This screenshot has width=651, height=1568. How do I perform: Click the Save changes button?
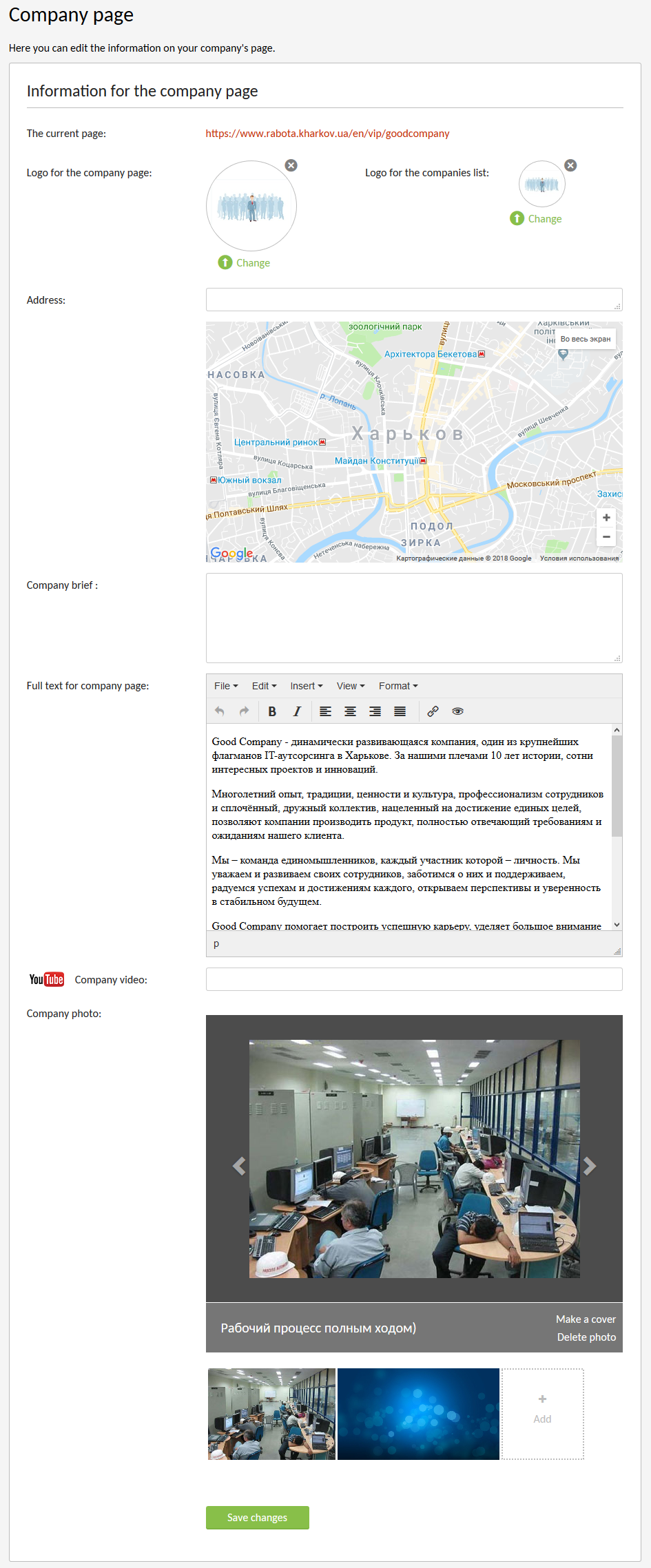pyautogui.click(x=257, y=1517)
